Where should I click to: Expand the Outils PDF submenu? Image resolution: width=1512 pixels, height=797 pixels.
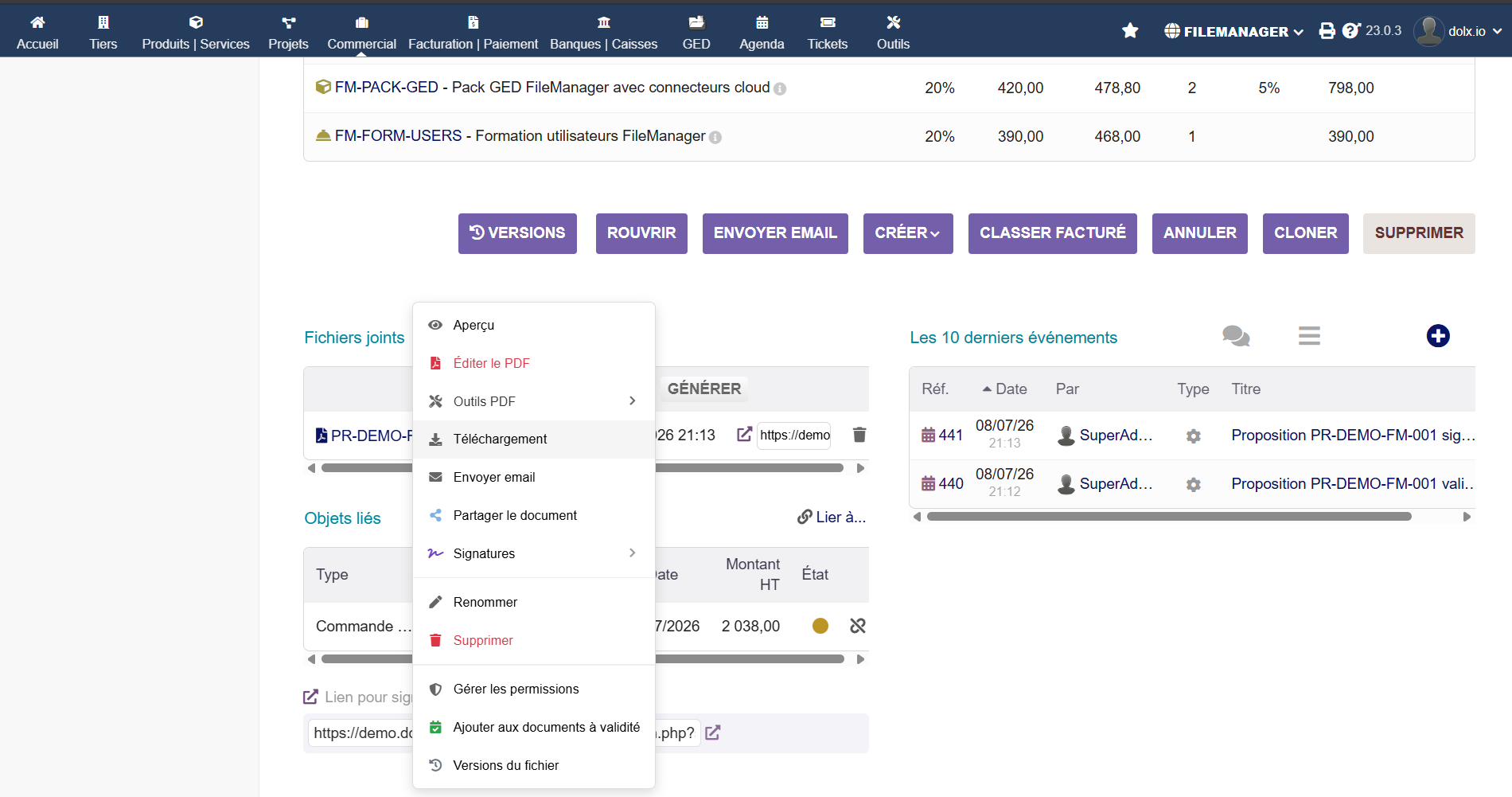(534, 401)
